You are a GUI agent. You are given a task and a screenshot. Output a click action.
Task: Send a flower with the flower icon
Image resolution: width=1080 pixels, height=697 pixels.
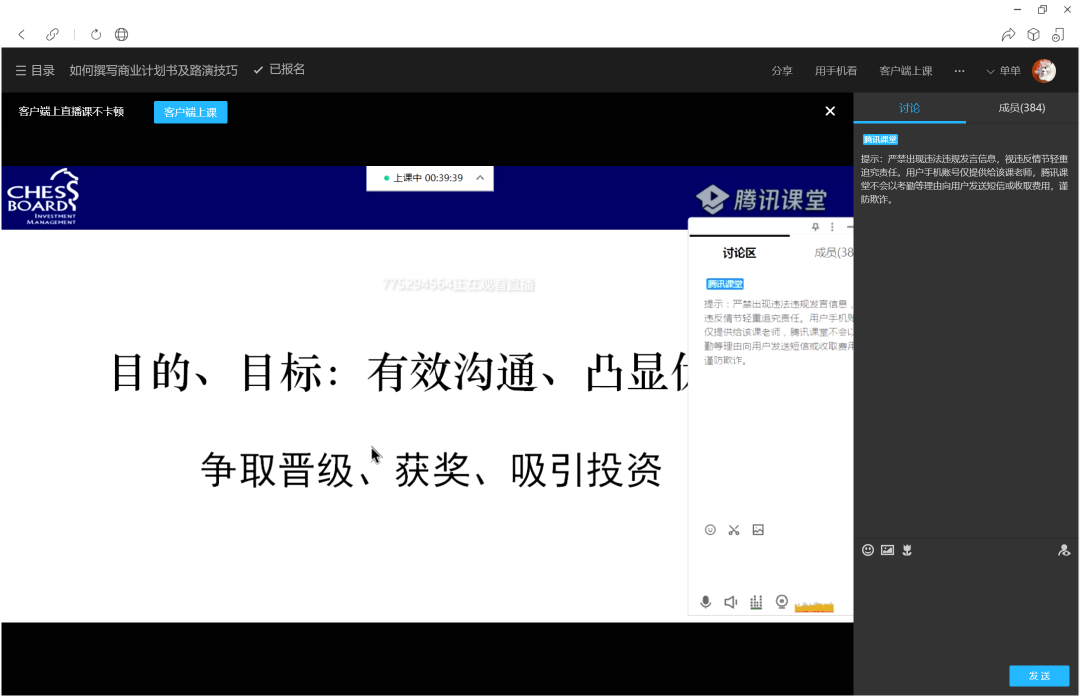click(907, 550)
